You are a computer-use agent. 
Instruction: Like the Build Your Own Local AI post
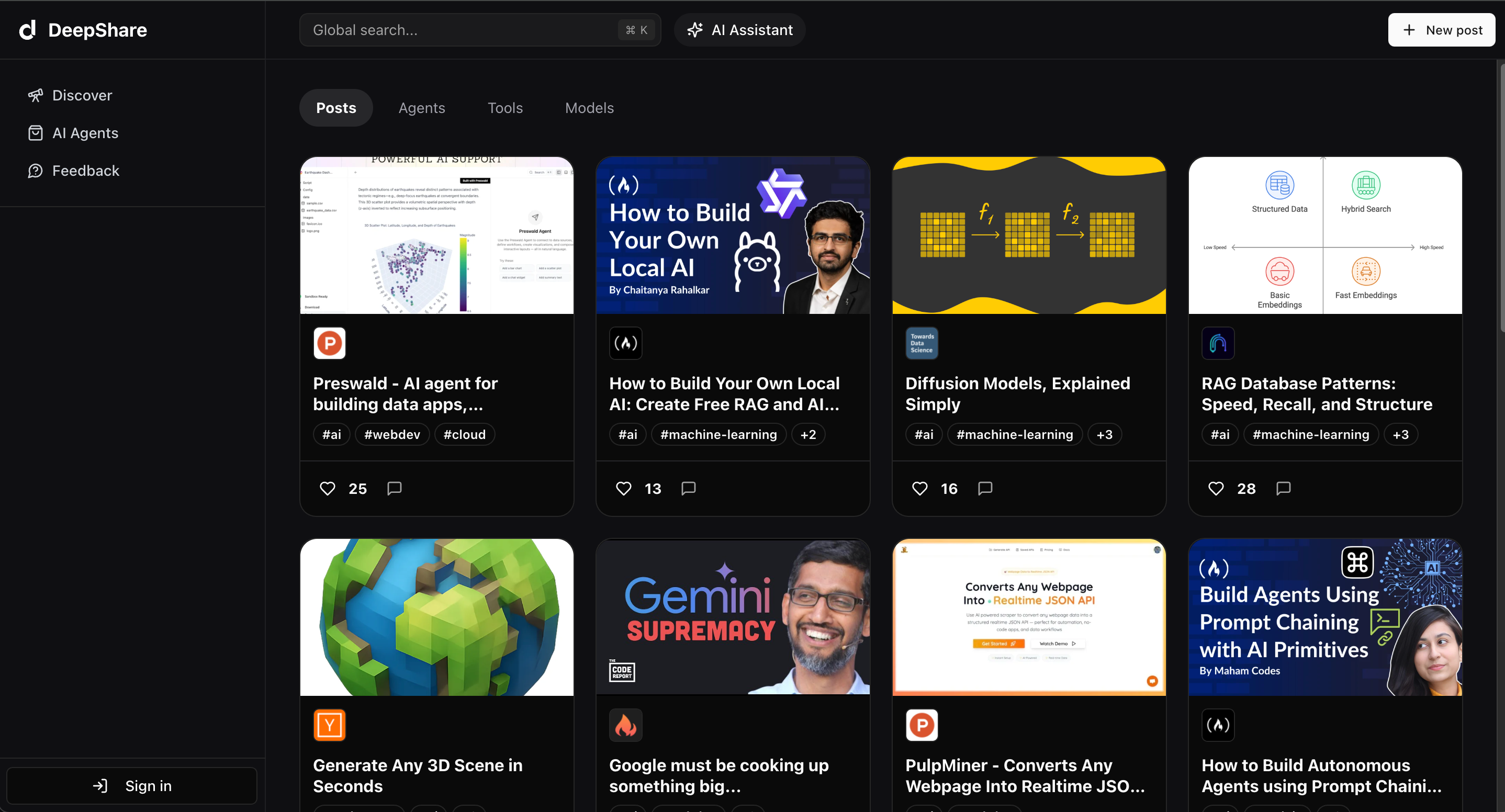pos(623,488)
